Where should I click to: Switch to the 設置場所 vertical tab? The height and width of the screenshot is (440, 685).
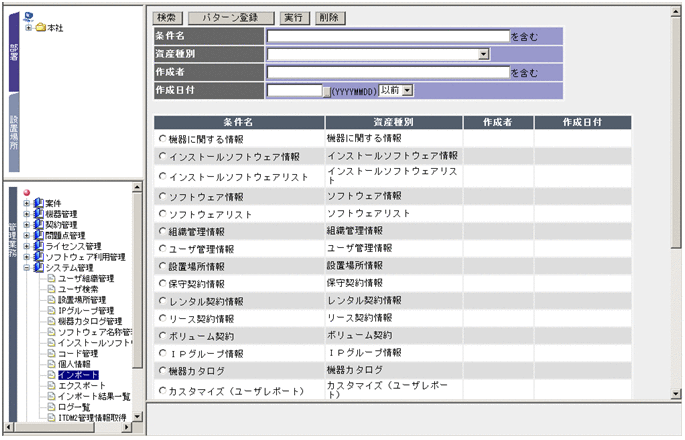tap(14, 132)
